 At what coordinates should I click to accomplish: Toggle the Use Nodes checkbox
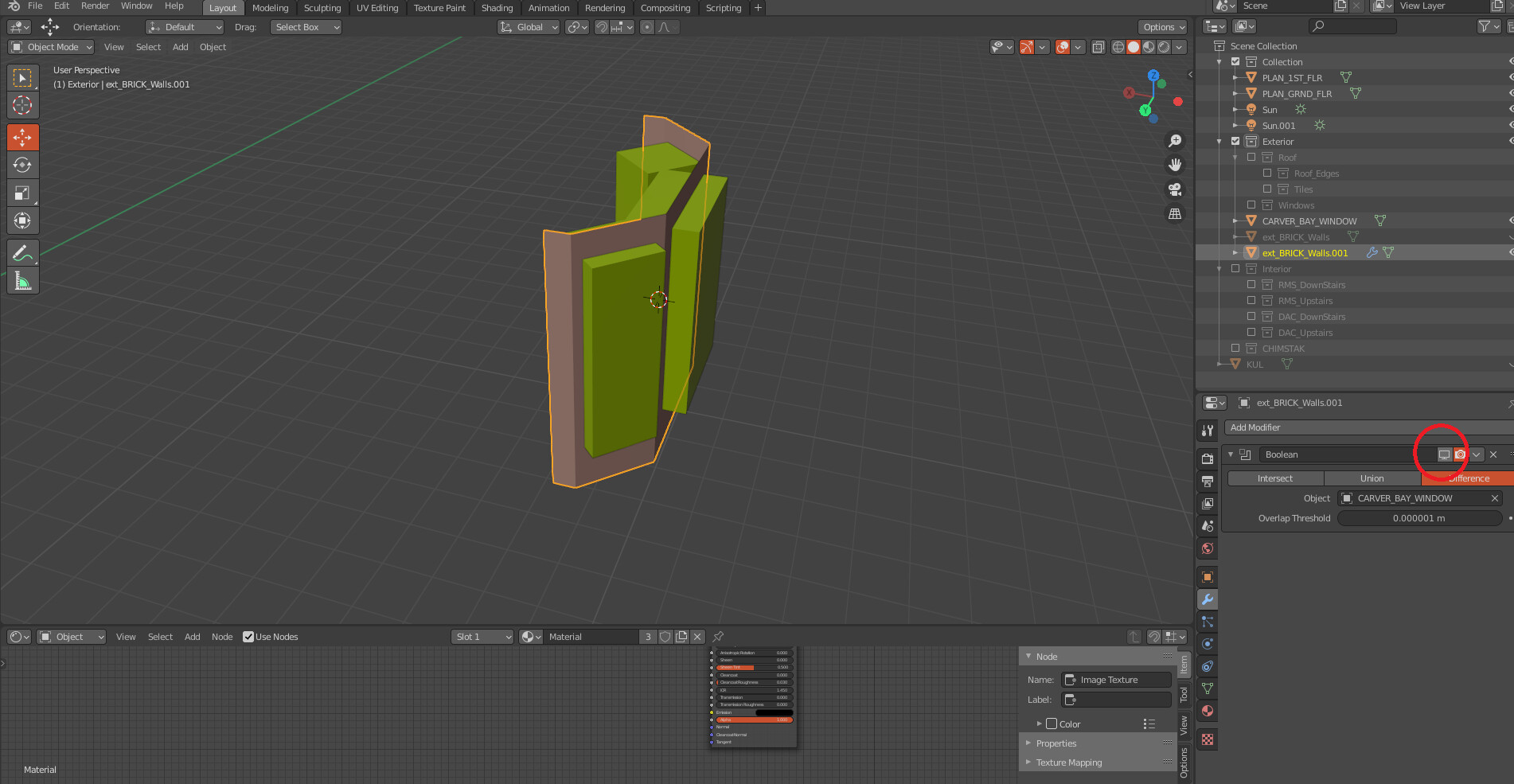coord(249,637)
